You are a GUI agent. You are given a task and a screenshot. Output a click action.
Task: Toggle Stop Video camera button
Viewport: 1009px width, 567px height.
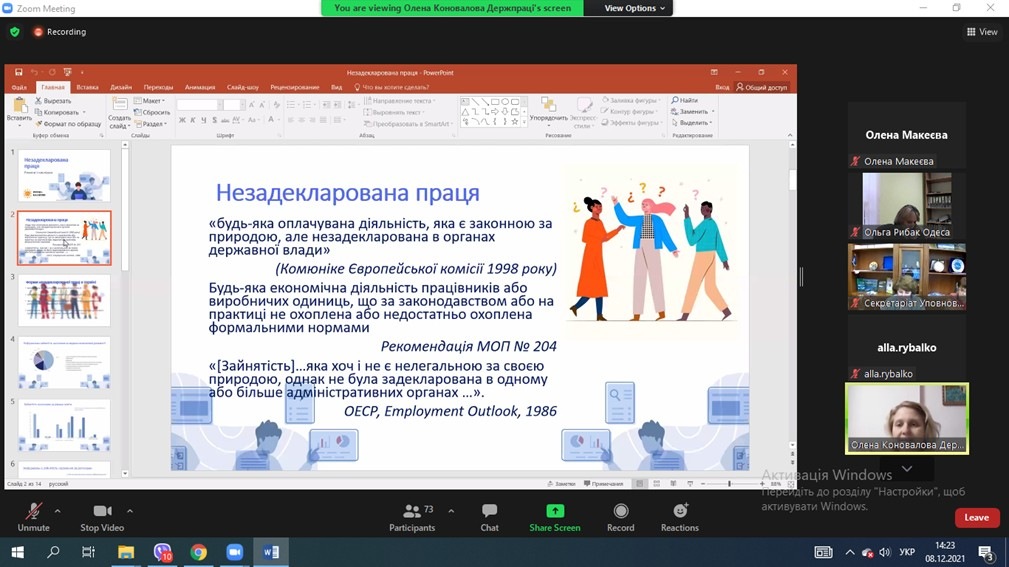103,517
